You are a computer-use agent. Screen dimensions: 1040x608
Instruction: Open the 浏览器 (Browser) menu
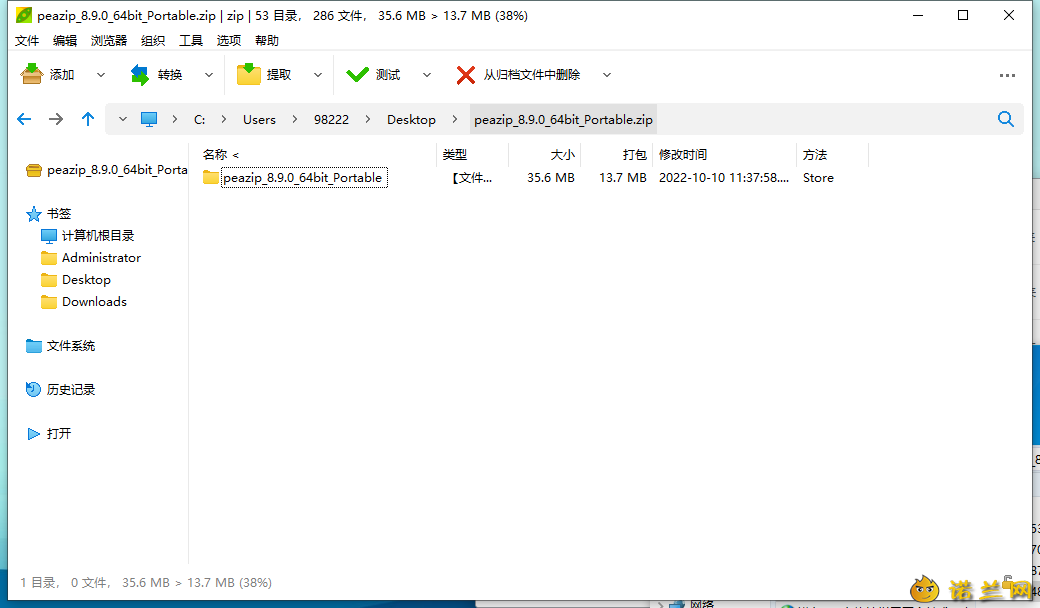click(109, 40)
